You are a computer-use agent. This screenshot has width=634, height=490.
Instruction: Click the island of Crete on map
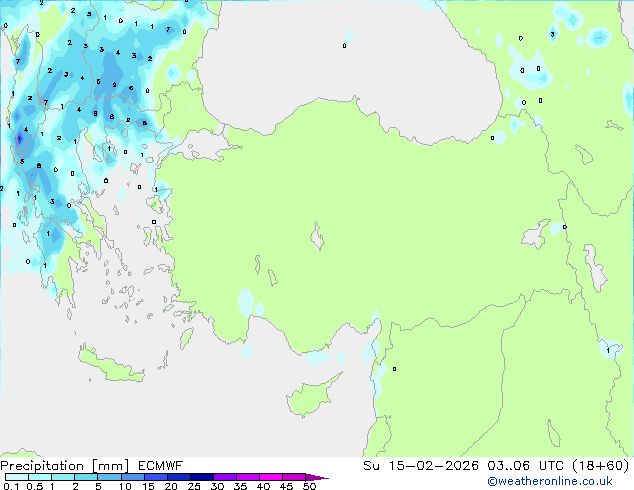111,366
